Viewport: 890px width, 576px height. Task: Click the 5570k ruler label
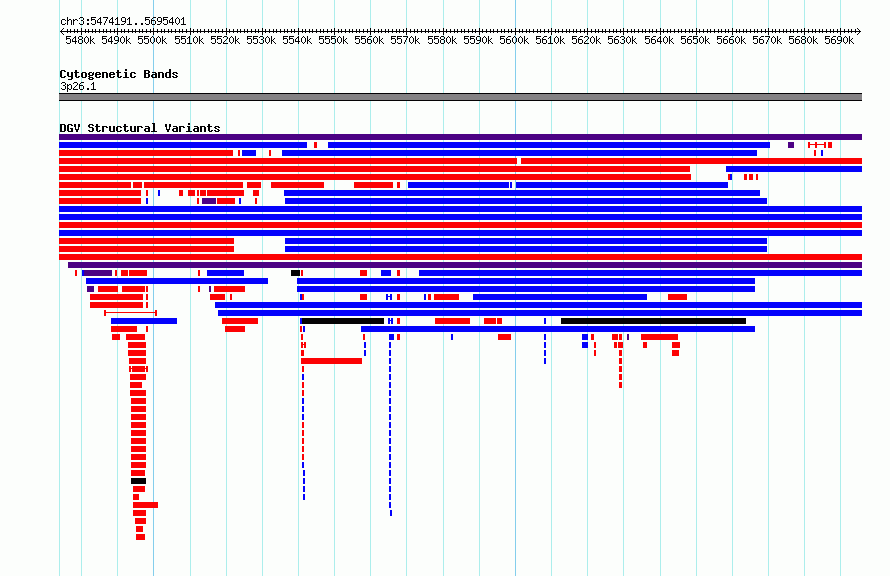coord(405,40)
